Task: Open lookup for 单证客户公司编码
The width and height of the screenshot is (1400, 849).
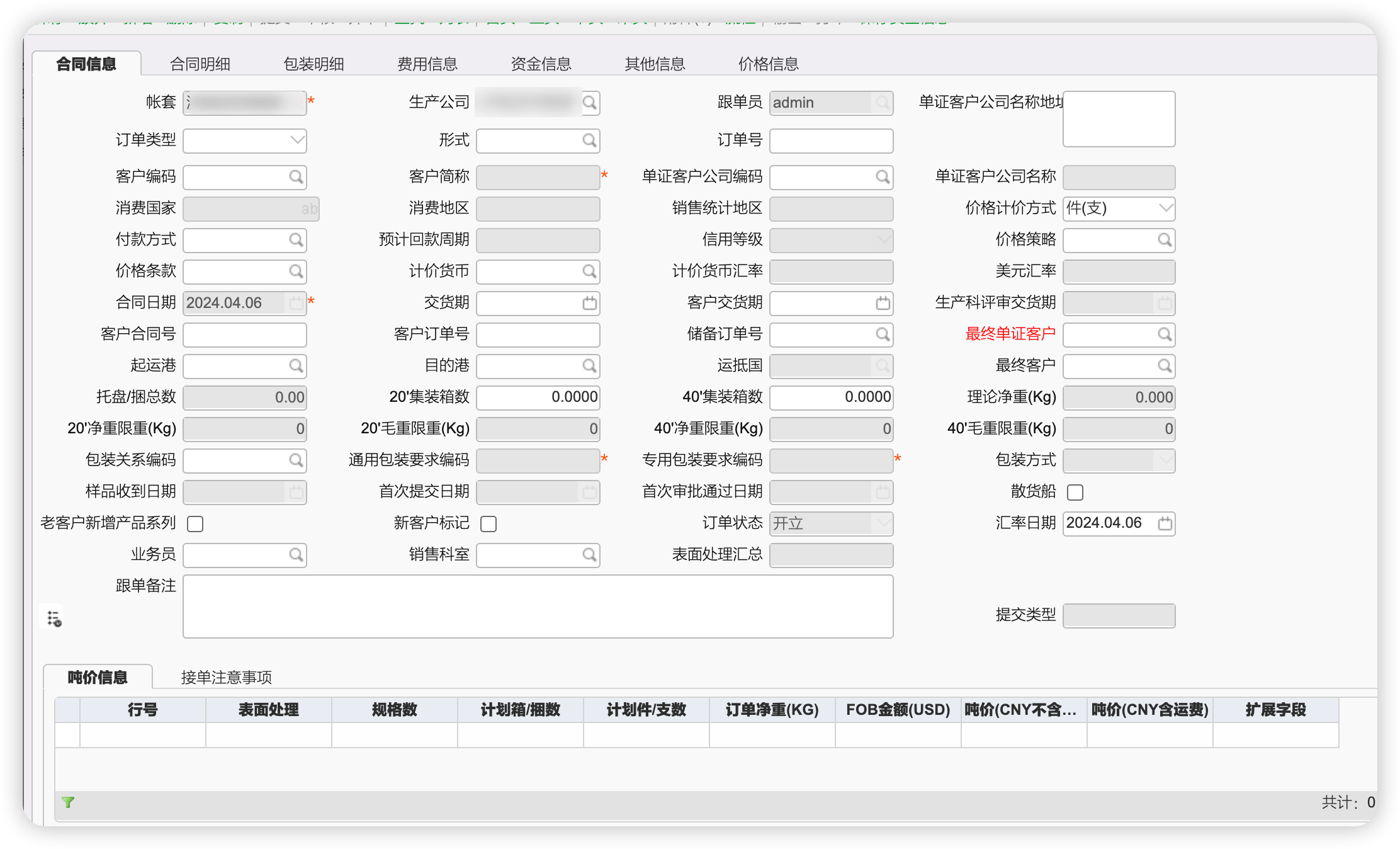Action: click(x=883, y=177)
